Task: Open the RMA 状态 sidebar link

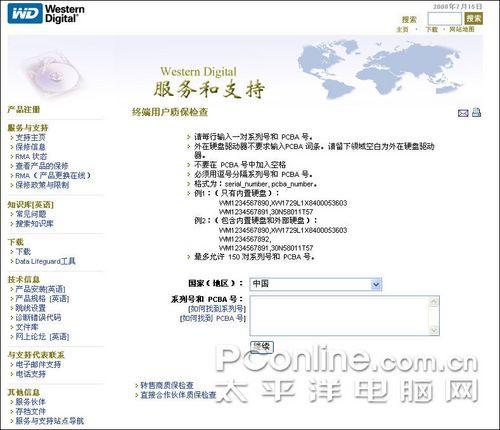Action: pyautogui.click(x=31, y=156)
